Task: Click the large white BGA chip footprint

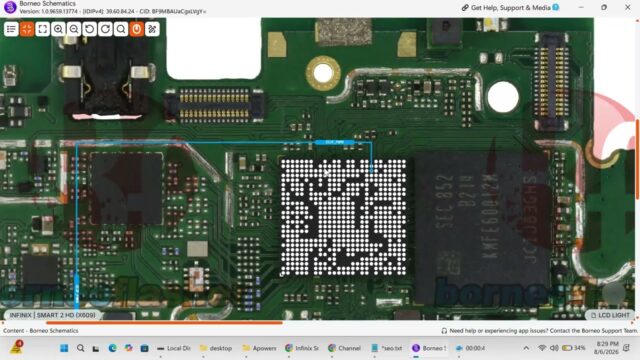Action: (344, 217)
